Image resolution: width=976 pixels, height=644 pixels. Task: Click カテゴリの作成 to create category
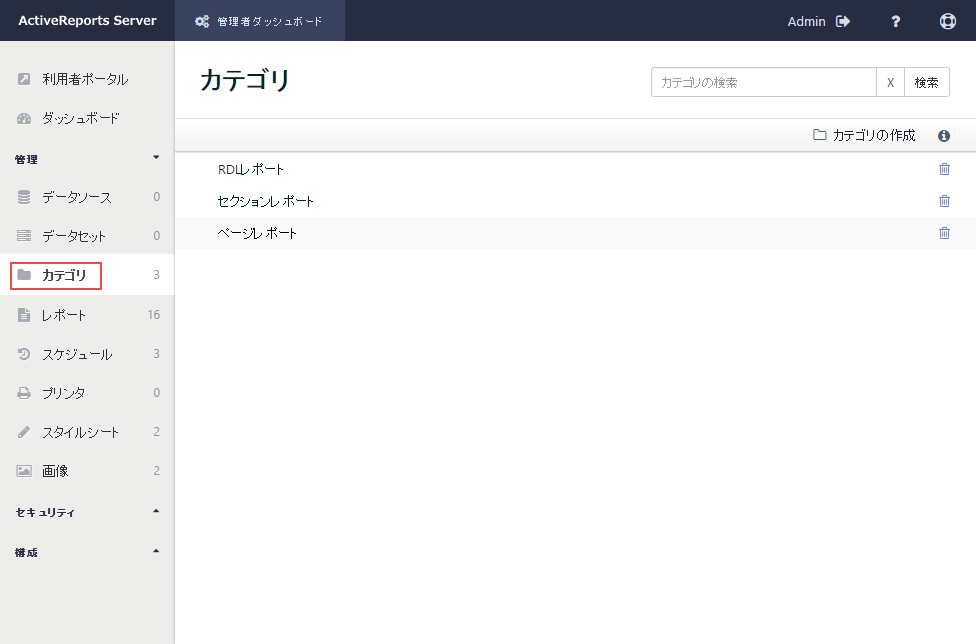point(864,136)
